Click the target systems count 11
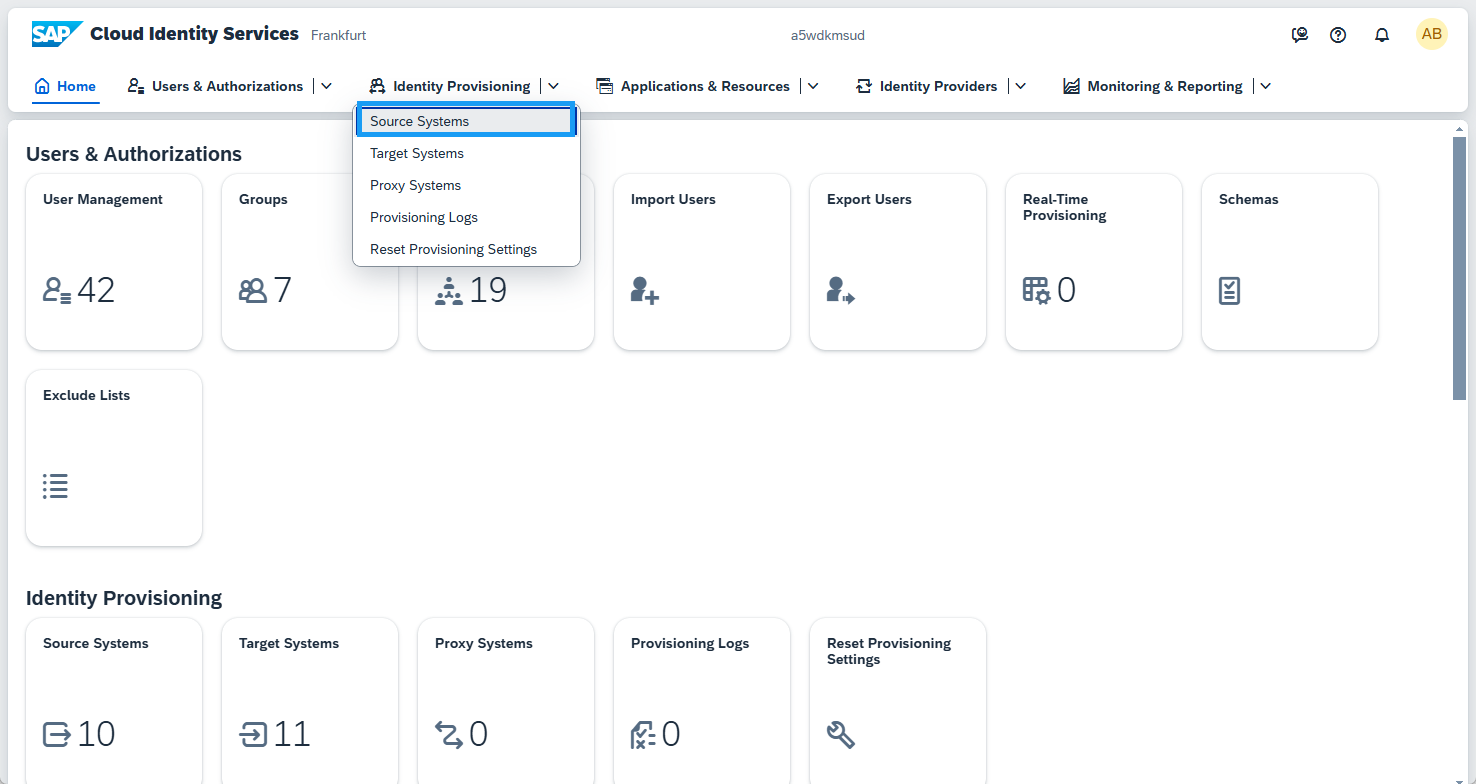 [x=291, y=734]
